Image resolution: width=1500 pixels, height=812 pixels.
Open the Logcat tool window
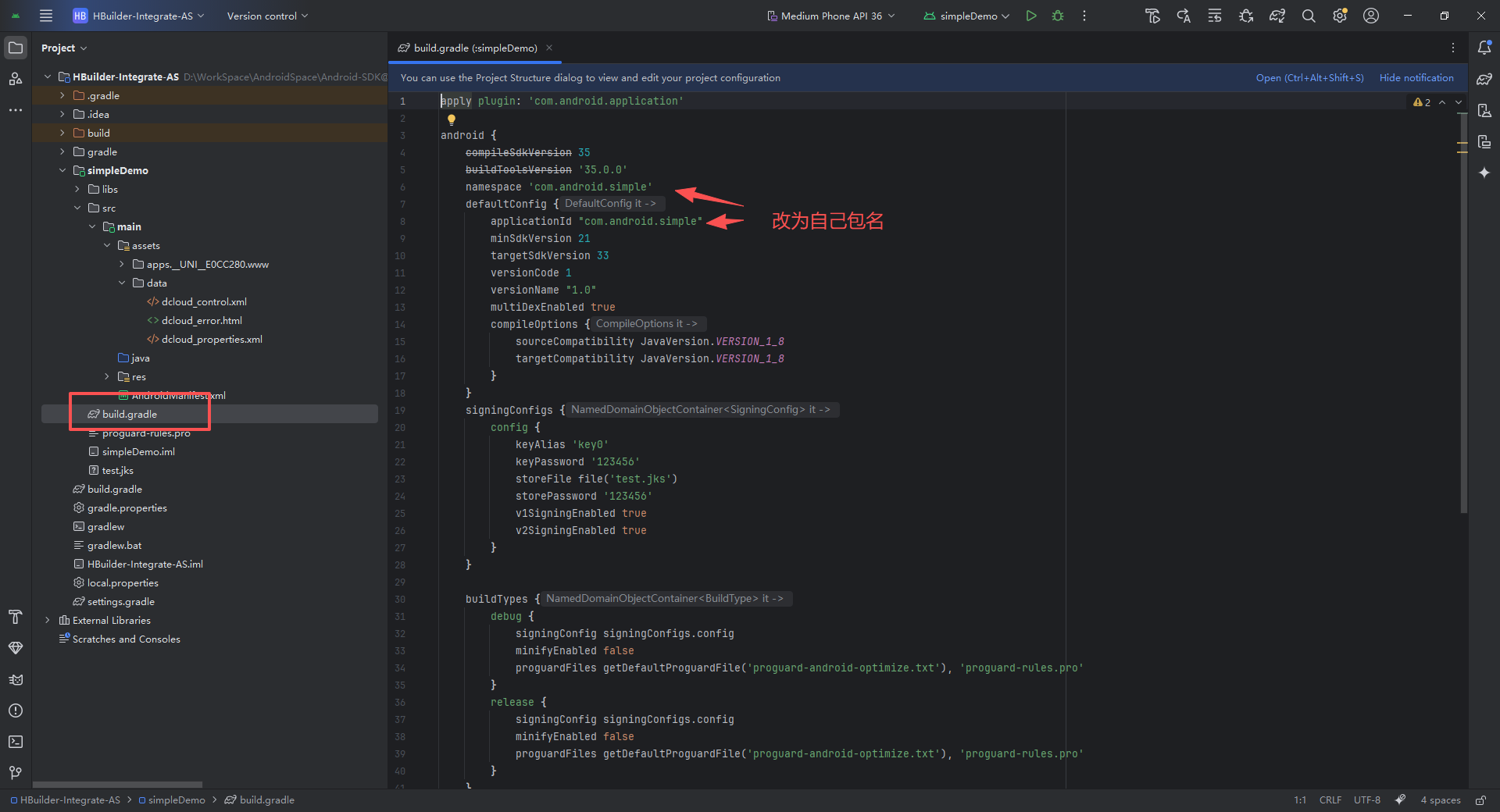point(16,679)
